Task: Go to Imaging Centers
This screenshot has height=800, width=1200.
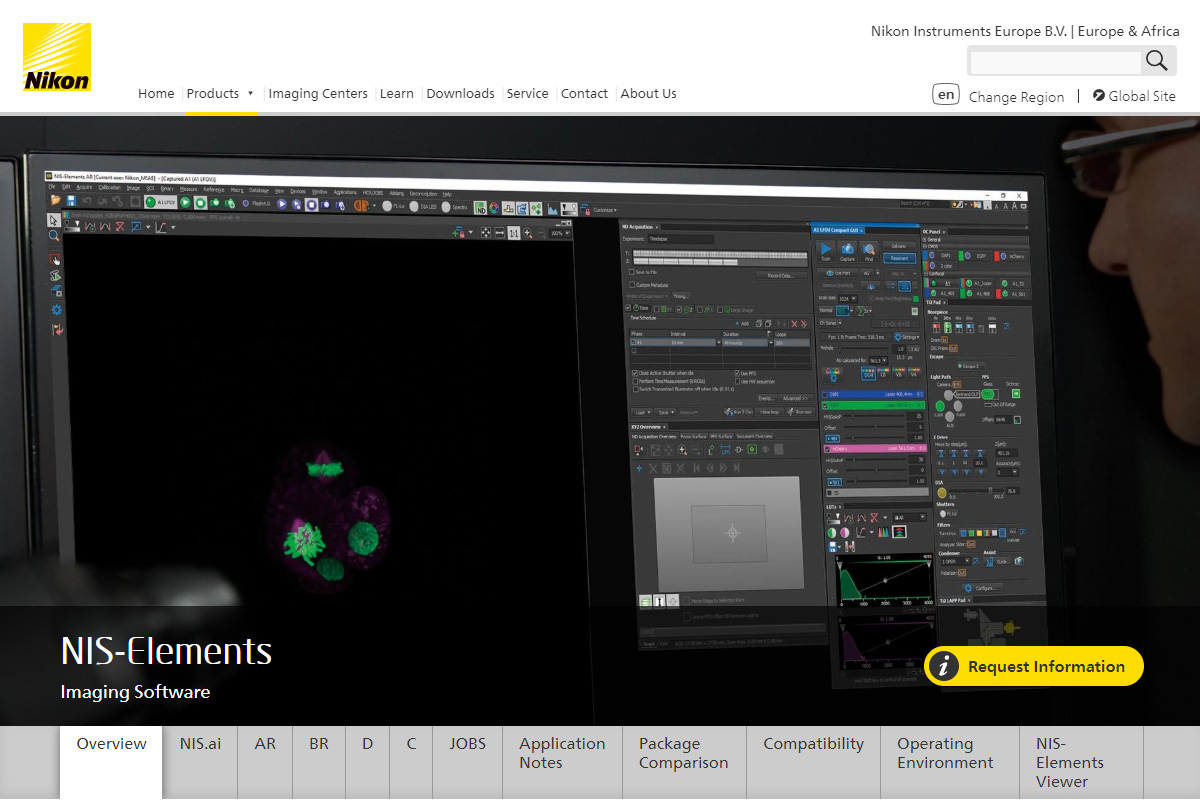Action: click(x=318, y=94)
